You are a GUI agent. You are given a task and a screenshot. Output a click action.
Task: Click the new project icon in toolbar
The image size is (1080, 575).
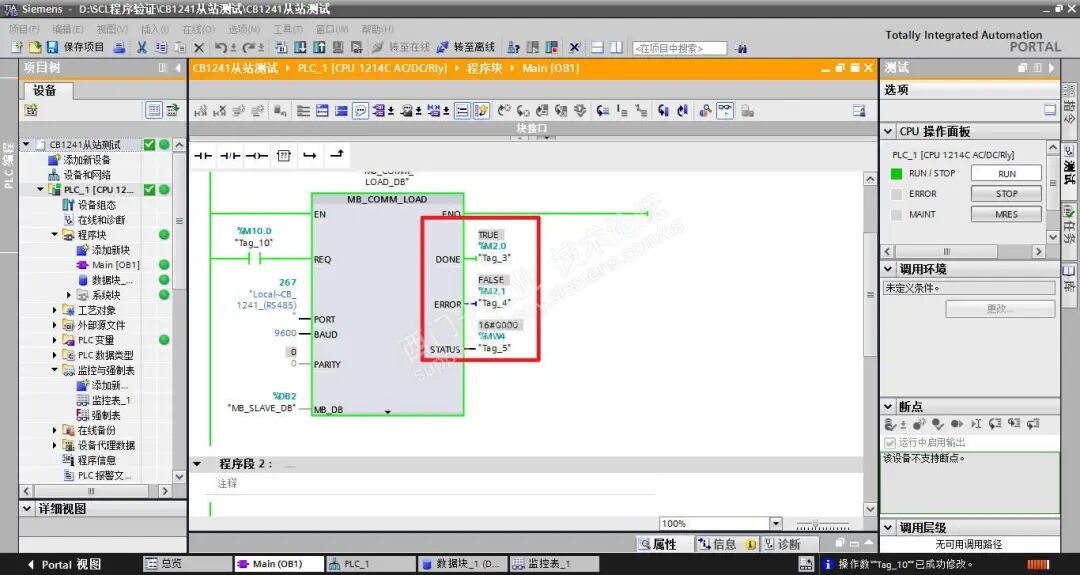point(17,48)
